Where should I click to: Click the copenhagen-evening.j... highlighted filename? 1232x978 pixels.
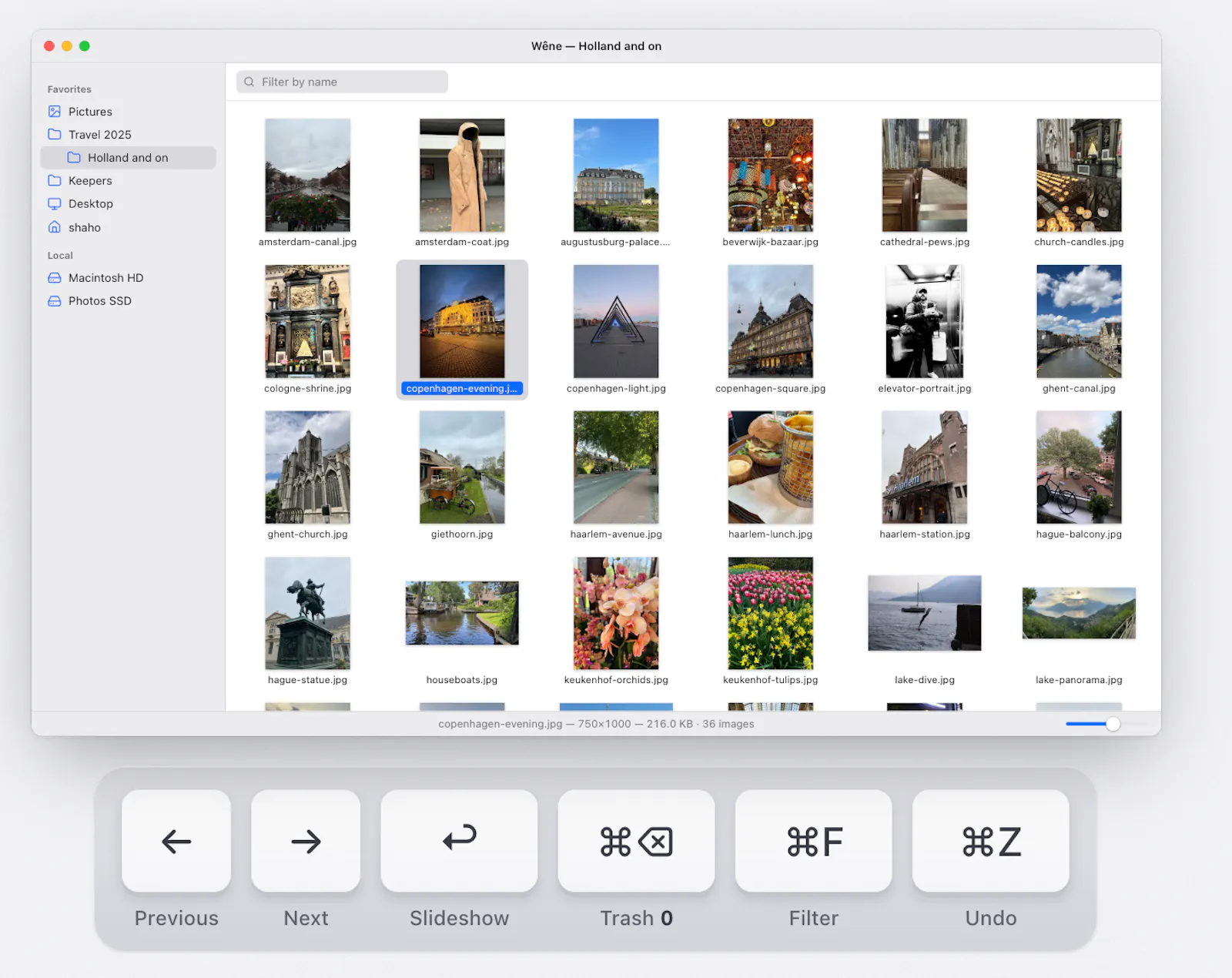[462, 389]
